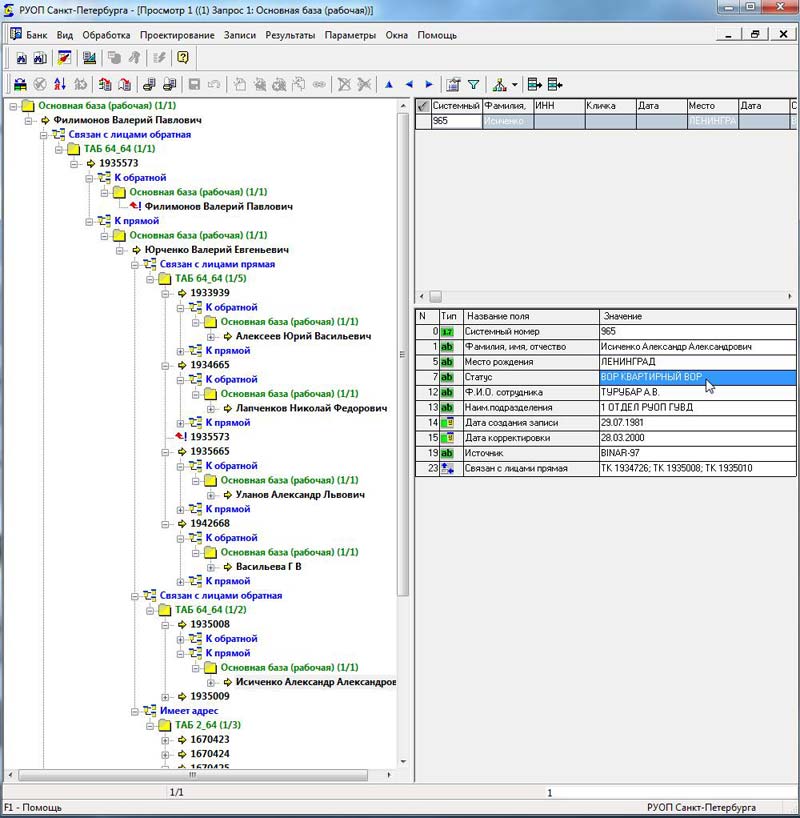Open the tree-structure icon dropdown arrow
The width and height of the screenshot is (800, 818).
coord(515,85)
